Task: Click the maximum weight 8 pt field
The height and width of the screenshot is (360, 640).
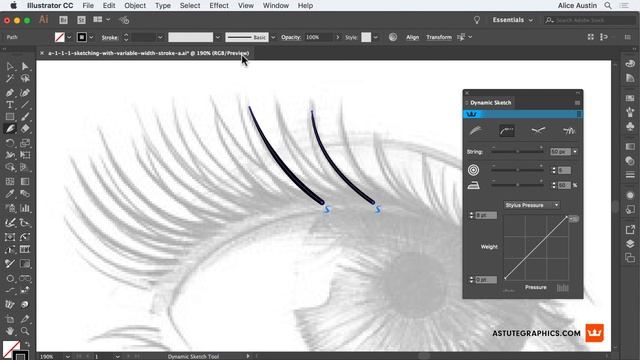Action: coord(486,215)
